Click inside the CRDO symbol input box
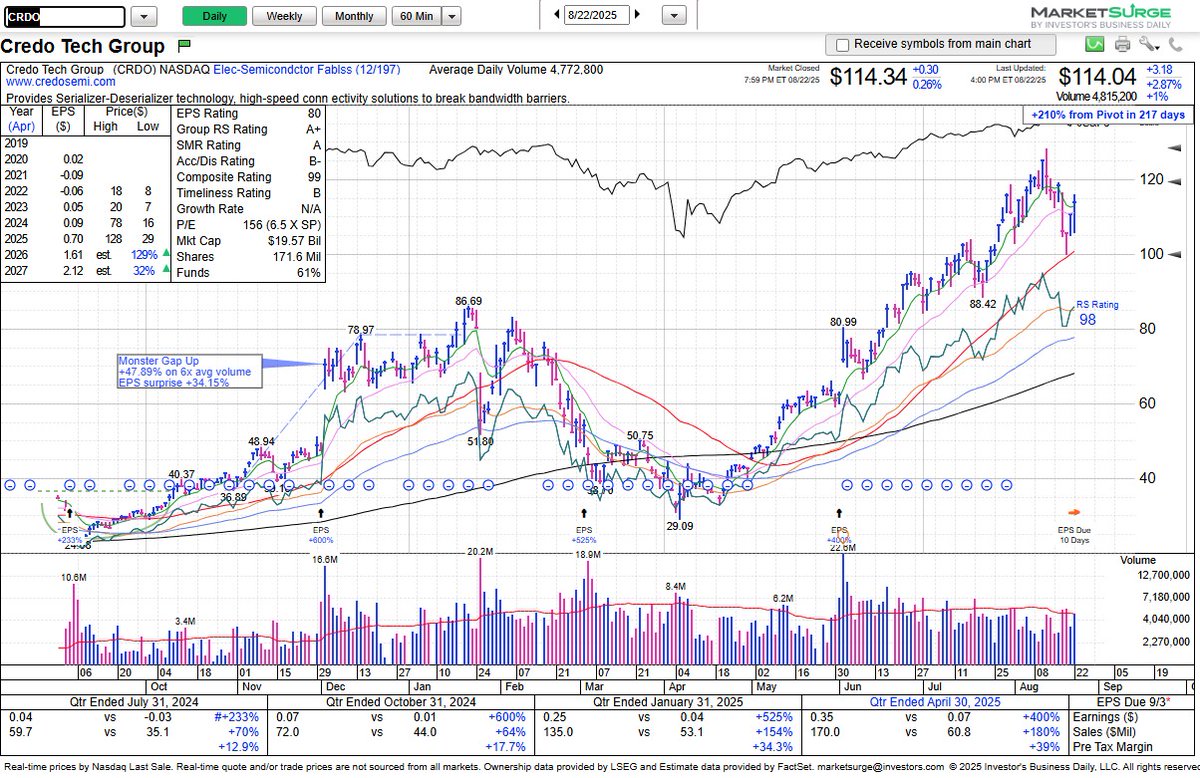The height and width of the screenshot is (778, 1200). coord(65,17)
